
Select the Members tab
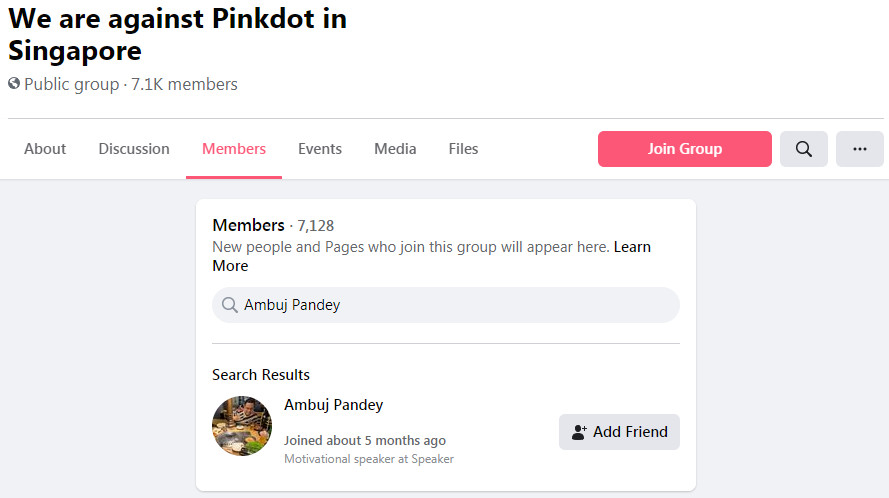pyautogui.click(x=234, y=149)
